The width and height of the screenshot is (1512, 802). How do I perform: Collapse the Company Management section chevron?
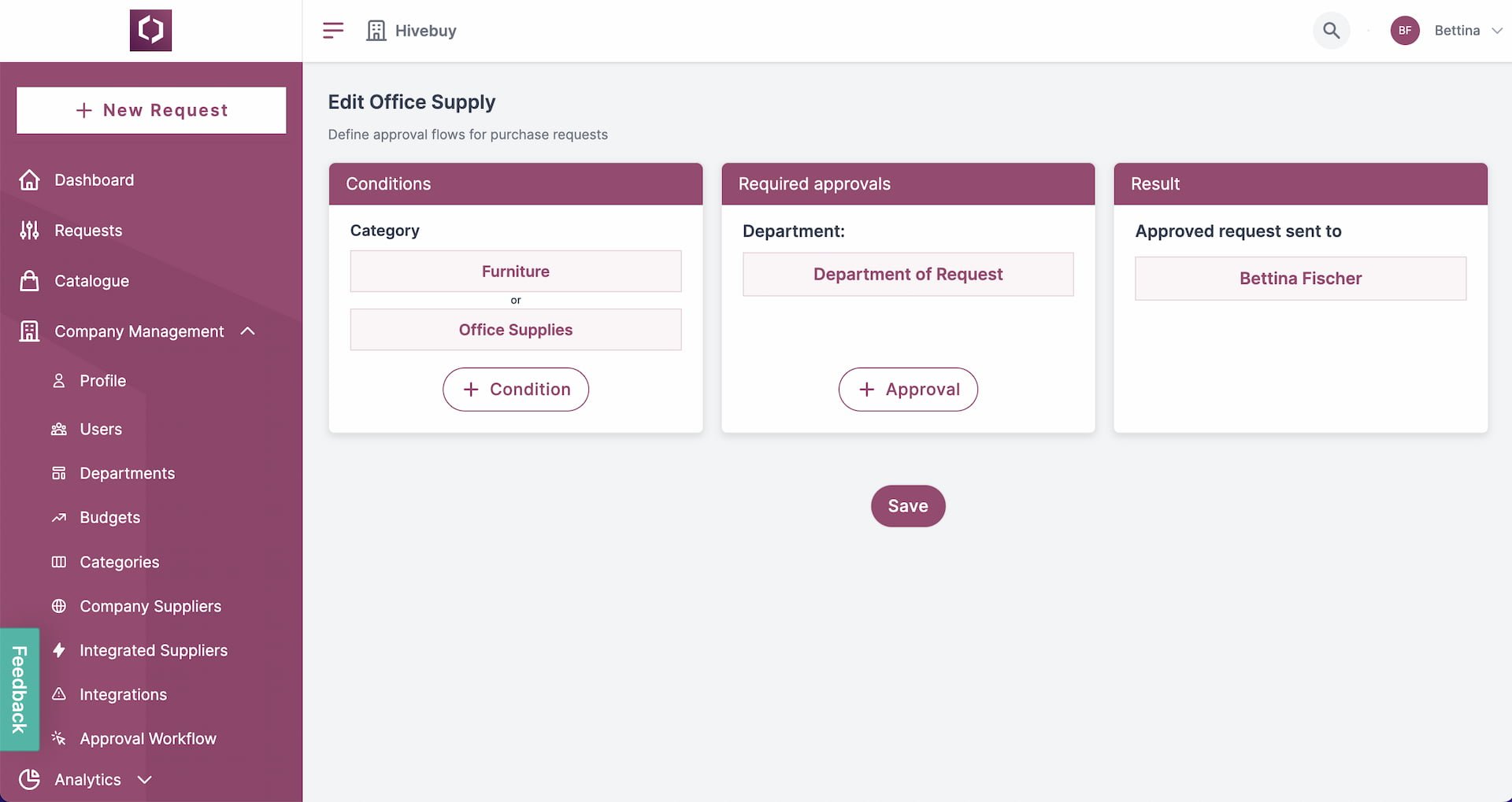pos(247,331)
